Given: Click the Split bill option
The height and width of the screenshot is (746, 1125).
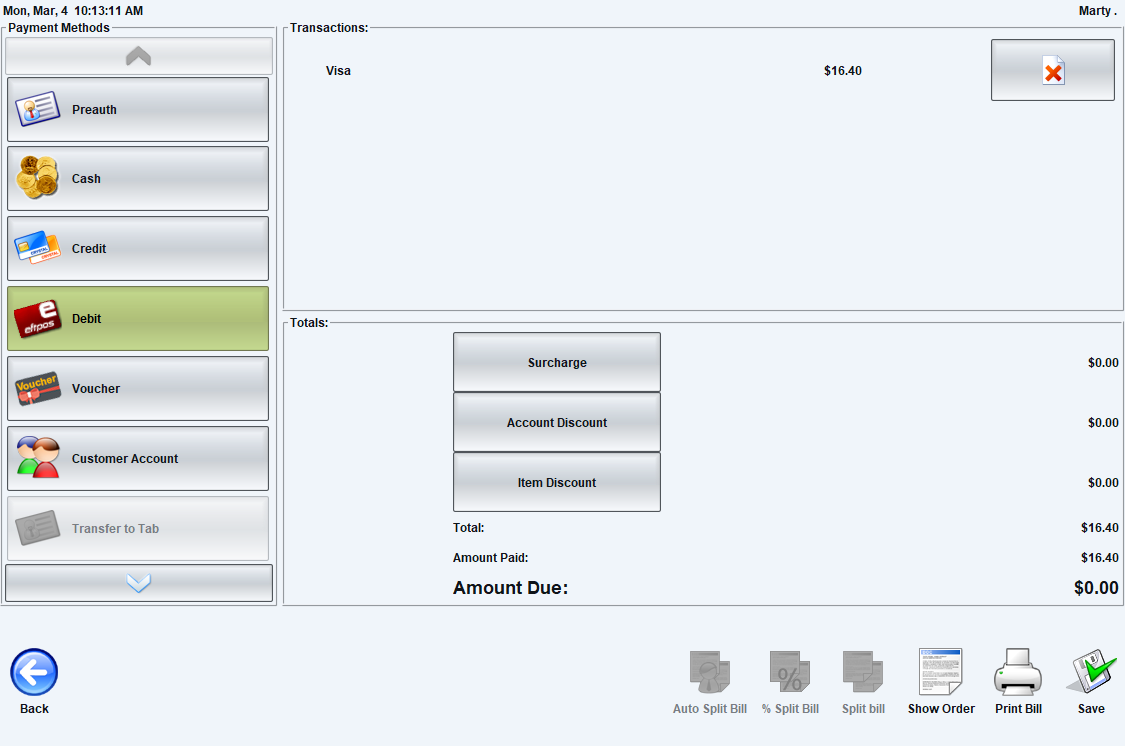Looking at the screenshot, I should [863, 681].
